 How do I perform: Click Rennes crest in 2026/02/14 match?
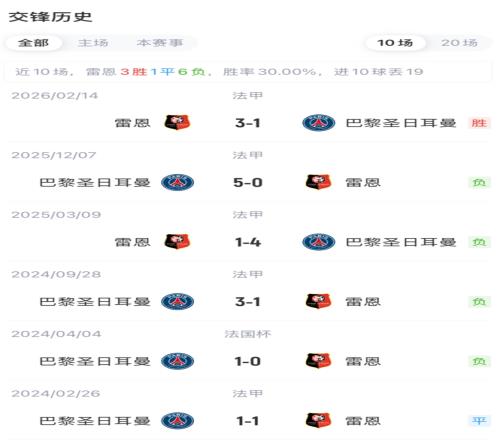[x=177, y=122]
